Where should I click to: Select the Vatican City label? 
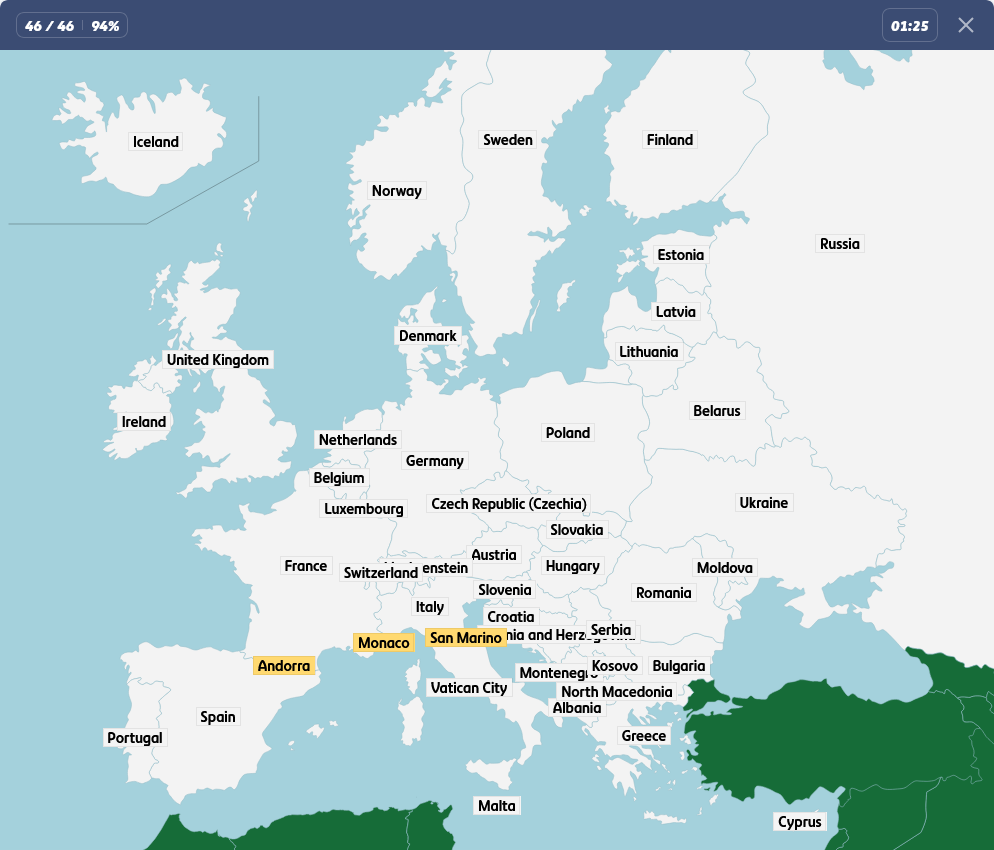(x=469, y=688)
